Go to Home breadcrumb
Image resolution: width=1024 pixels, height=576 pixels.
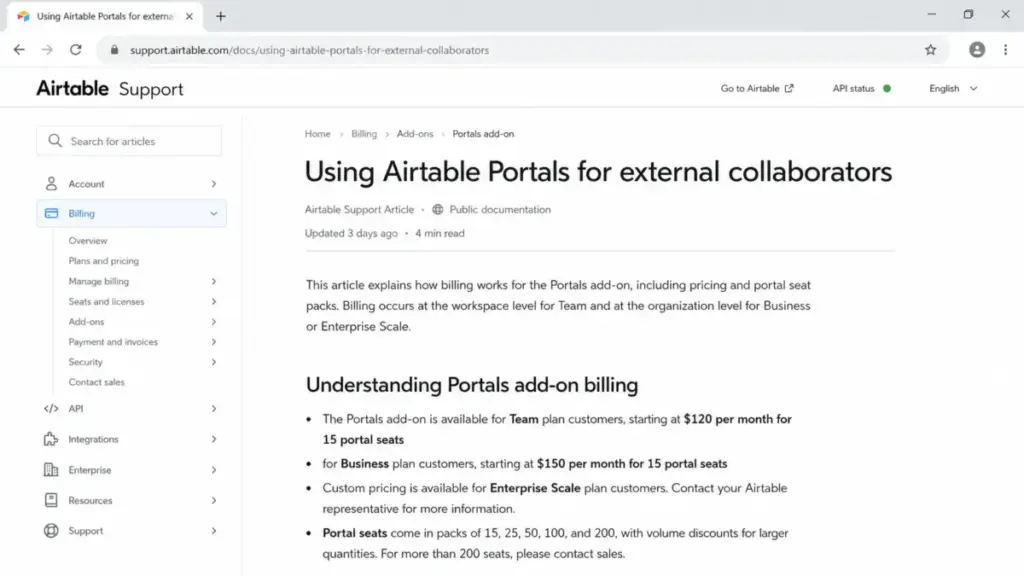317,134
